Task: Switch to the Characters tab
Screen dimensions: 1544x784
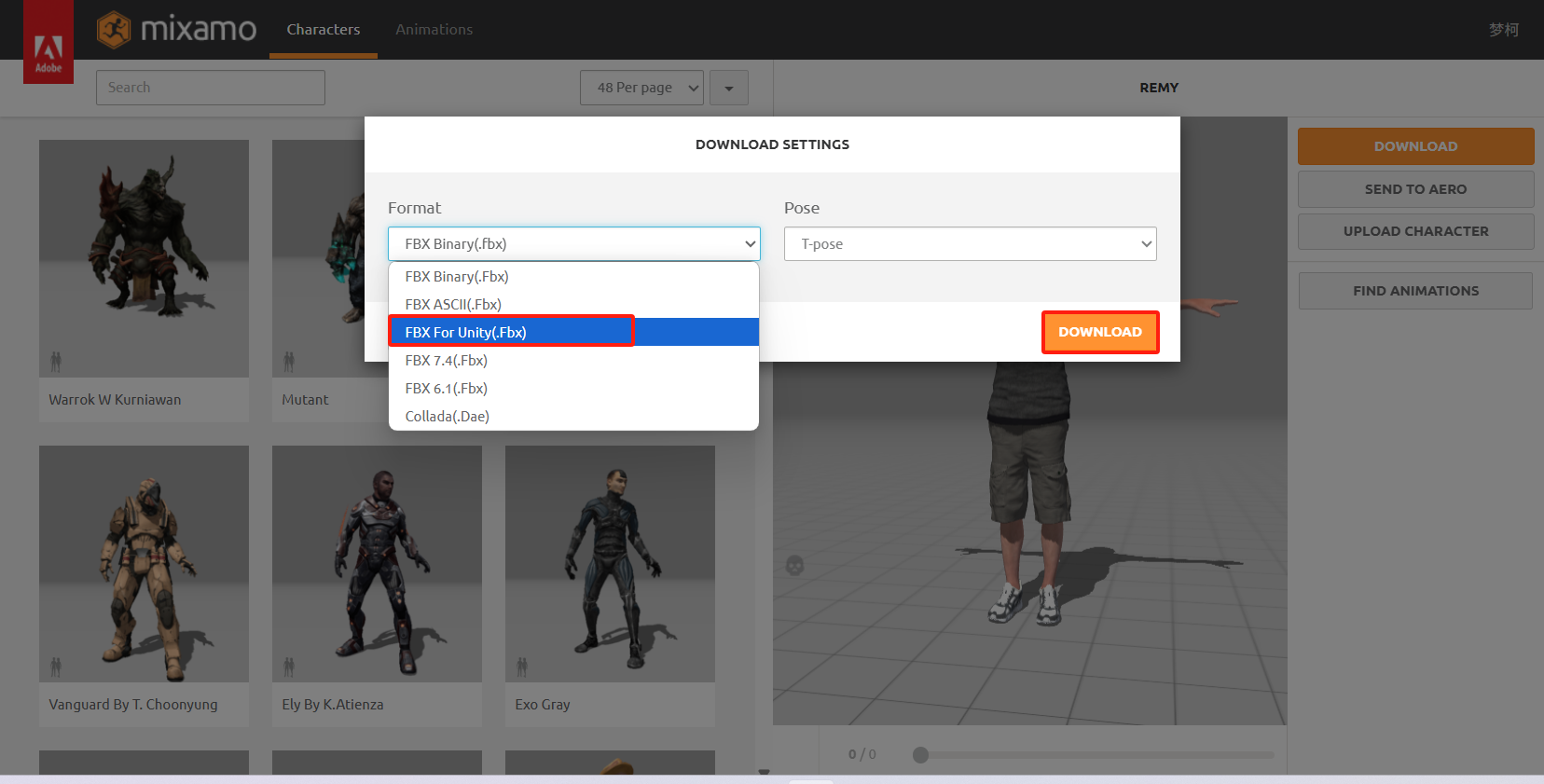Action: tap(324, 30)
